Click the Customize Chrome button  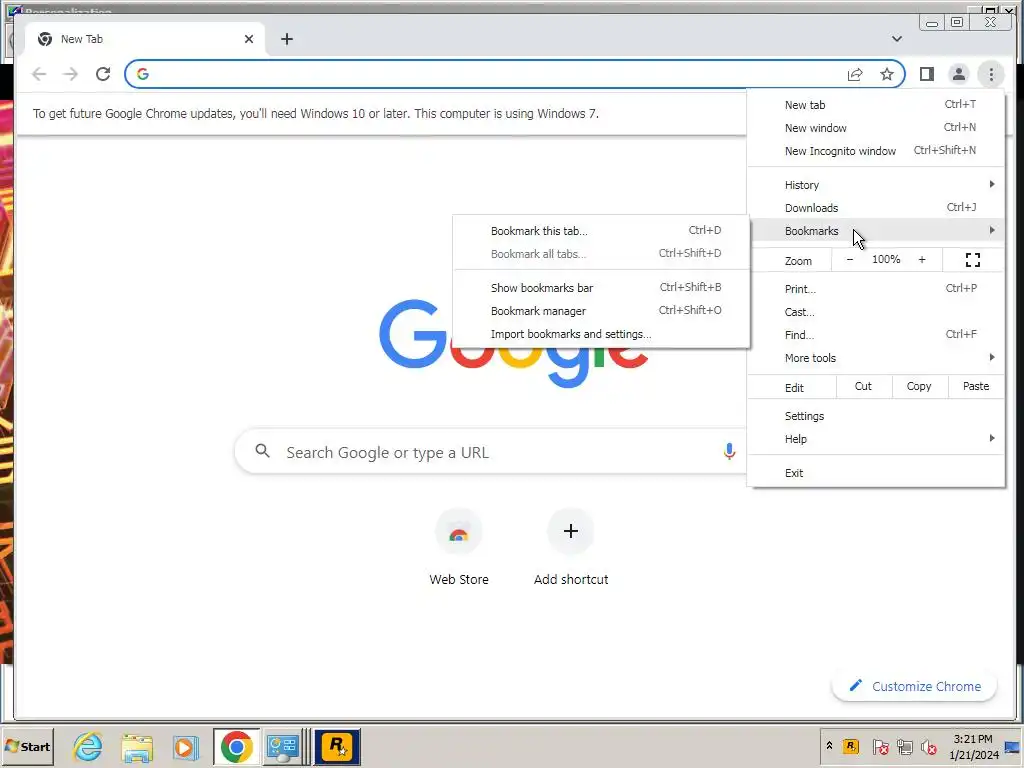(x=914, y=686)
